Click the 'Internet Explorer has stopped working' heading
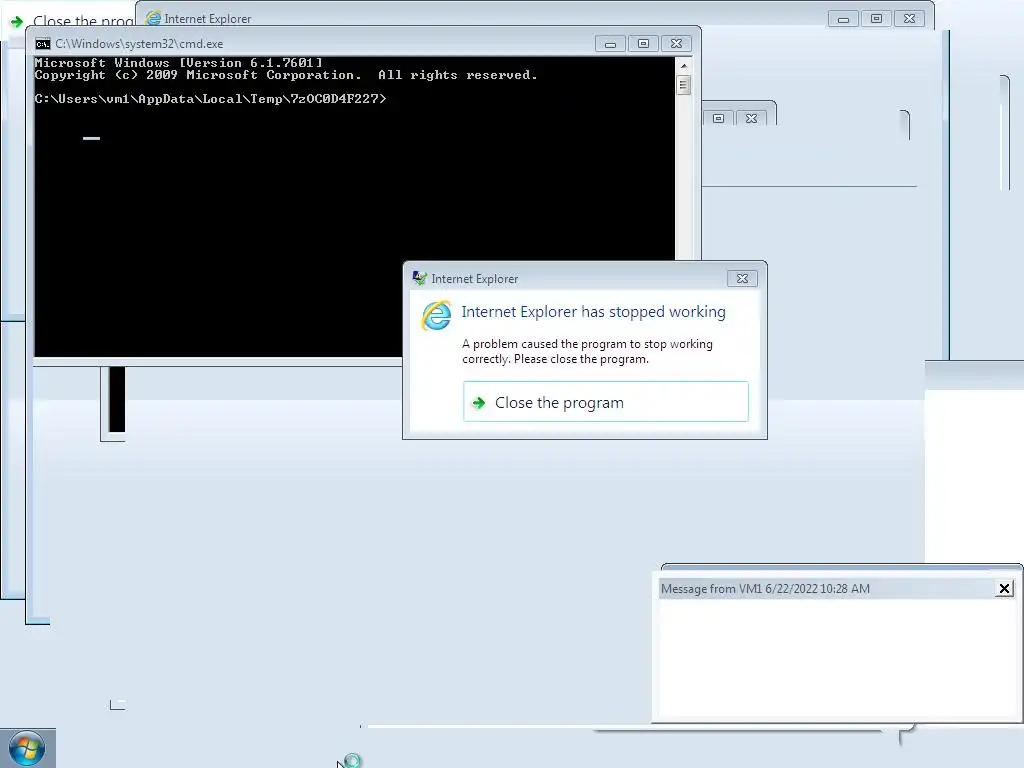1024x768 pixels. point(594,312)
